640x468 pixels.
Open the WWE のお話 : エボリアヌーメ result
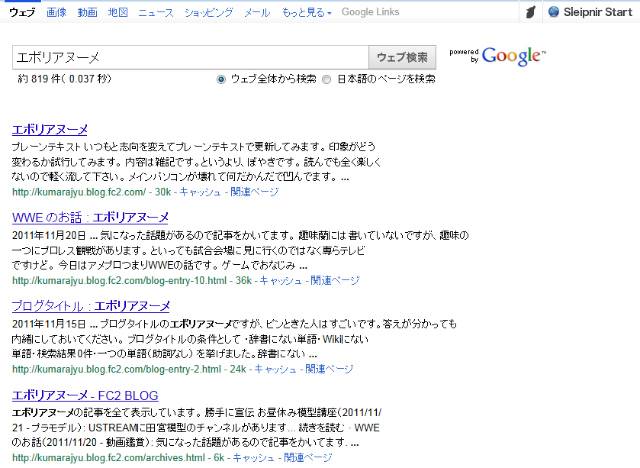(90, 217)
